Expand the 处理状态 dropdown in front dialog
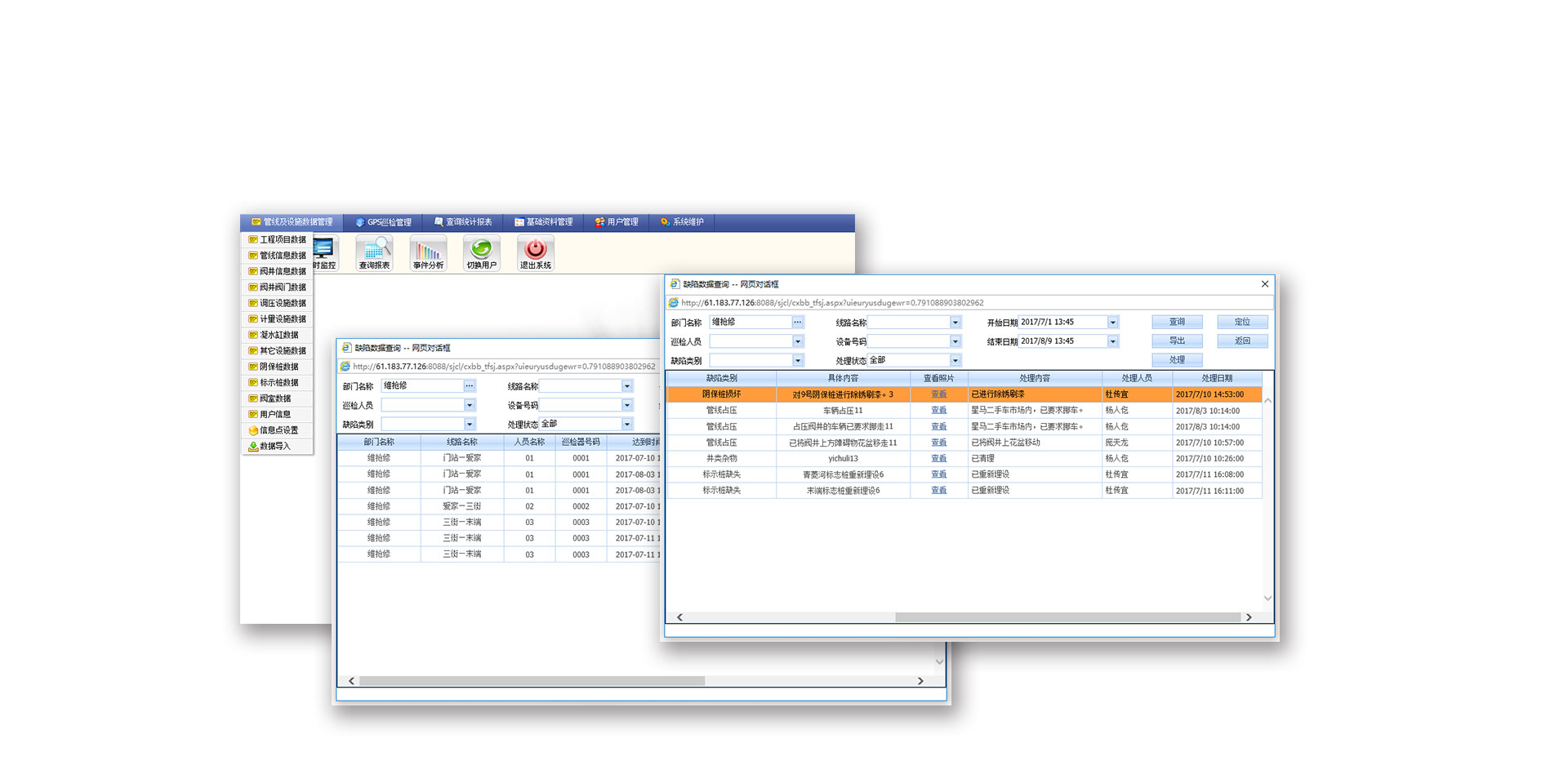Screen dimensions: 1568x770 tap(955, 361)
